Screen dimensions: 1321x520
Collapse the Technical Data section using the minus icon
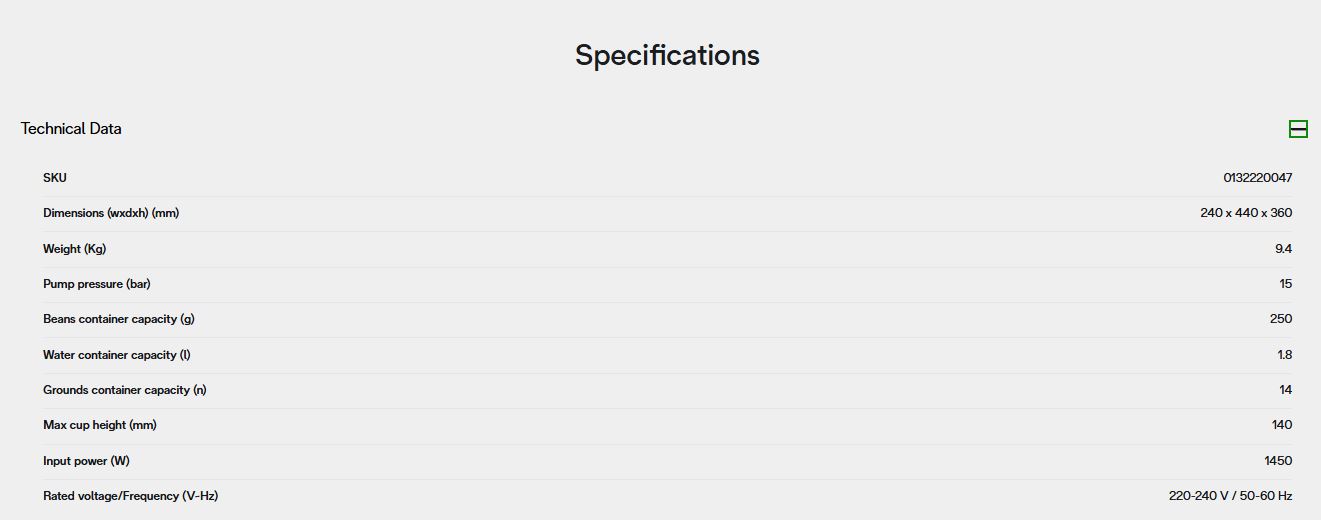pos(1298,129)
